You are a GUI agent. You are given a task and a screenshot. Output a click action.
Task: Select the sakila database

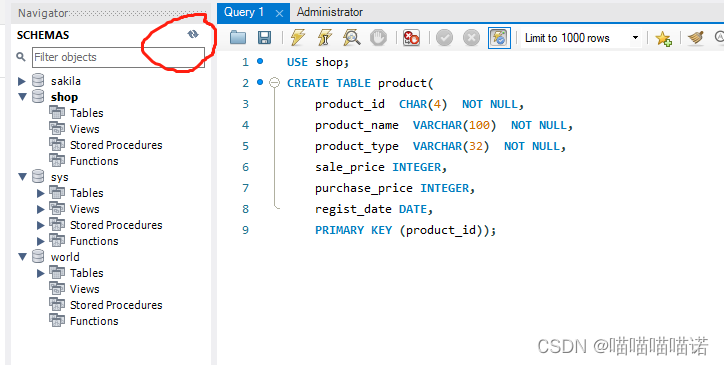tap(66, 81)
